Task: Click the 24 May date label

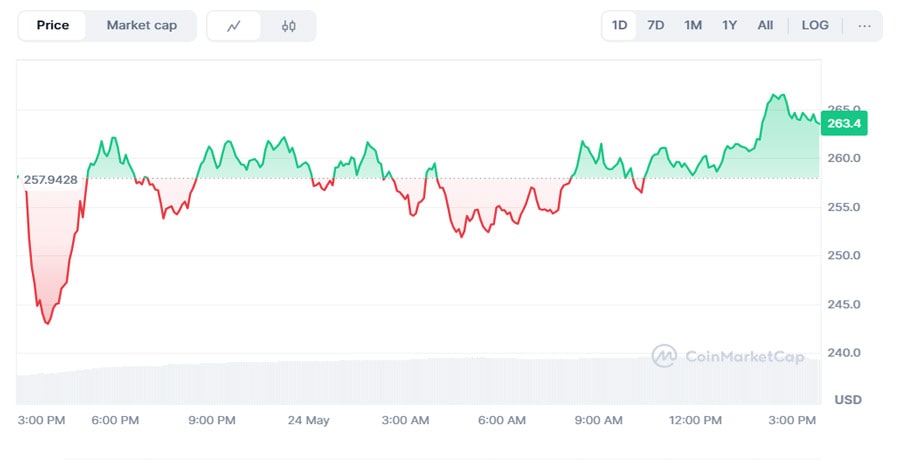Action: pyautogui.click(x=309, y=420)
